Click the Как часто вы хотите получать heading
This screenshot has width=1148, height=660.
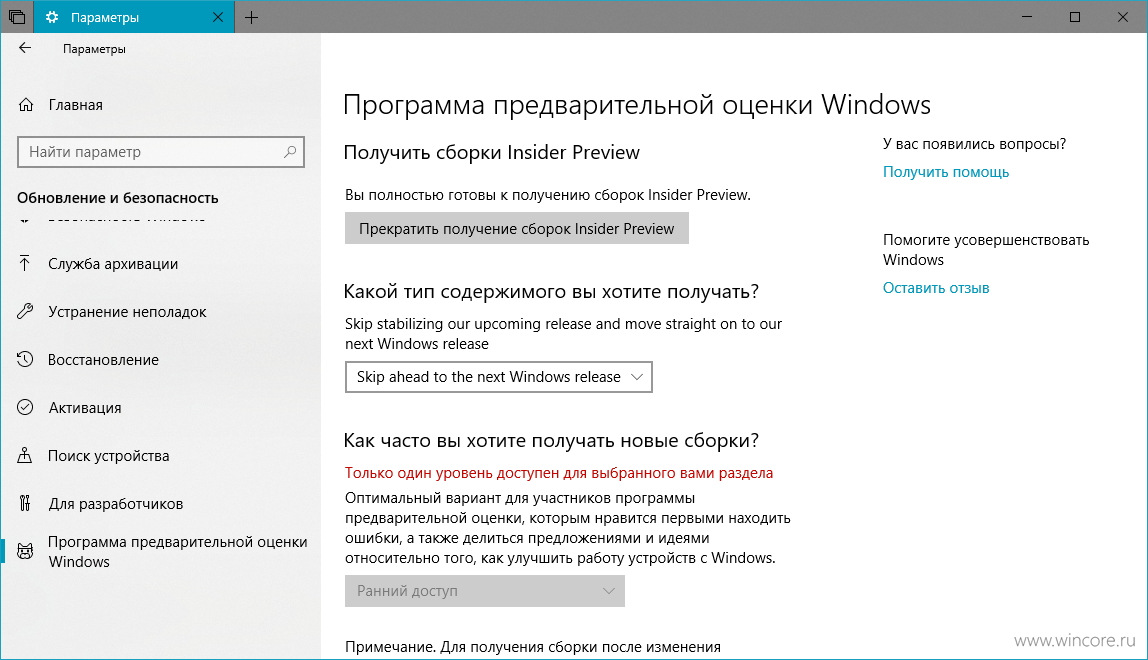click(x=551, y=440)
